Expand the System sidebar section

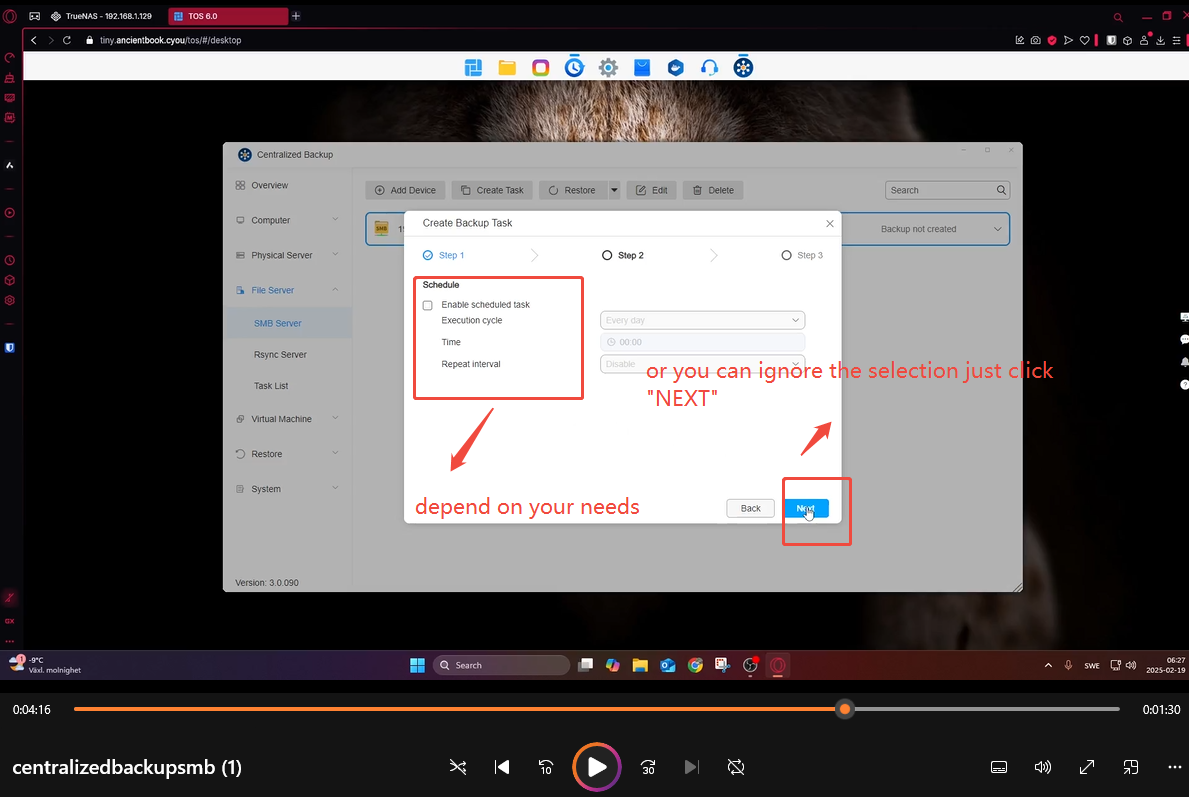(x=335, y=488)
